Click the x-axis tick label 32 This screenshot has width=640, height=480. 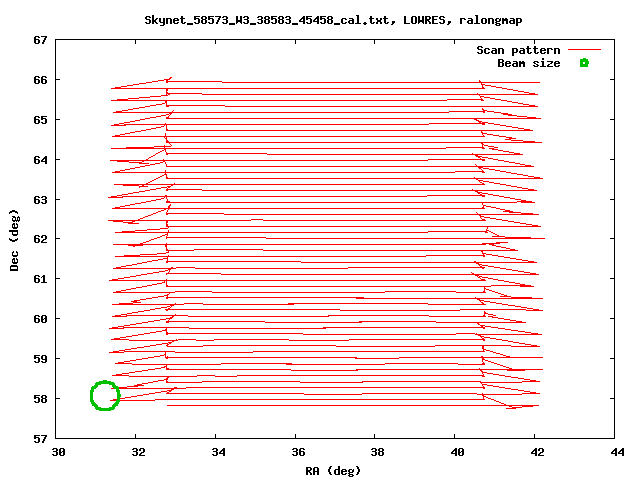(138, 452)
